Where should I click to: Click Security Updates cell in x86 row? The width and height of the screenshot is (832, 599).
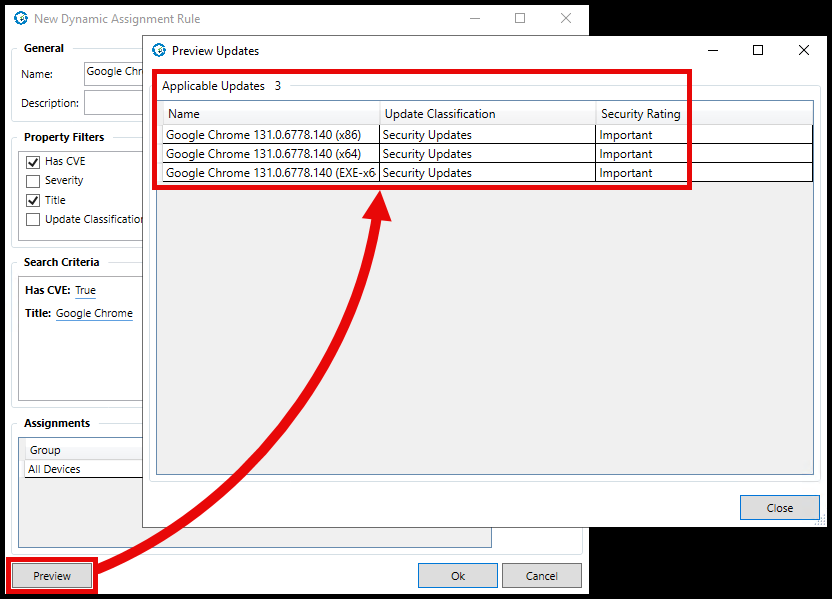(x=488, y=135)
